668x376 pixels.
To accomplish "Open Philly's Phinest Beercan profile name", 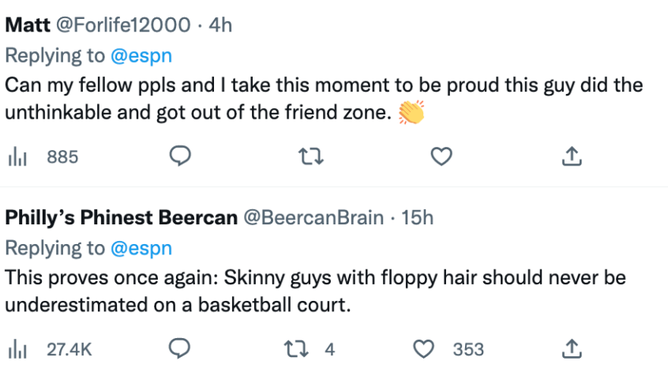I will pos(121,218).
